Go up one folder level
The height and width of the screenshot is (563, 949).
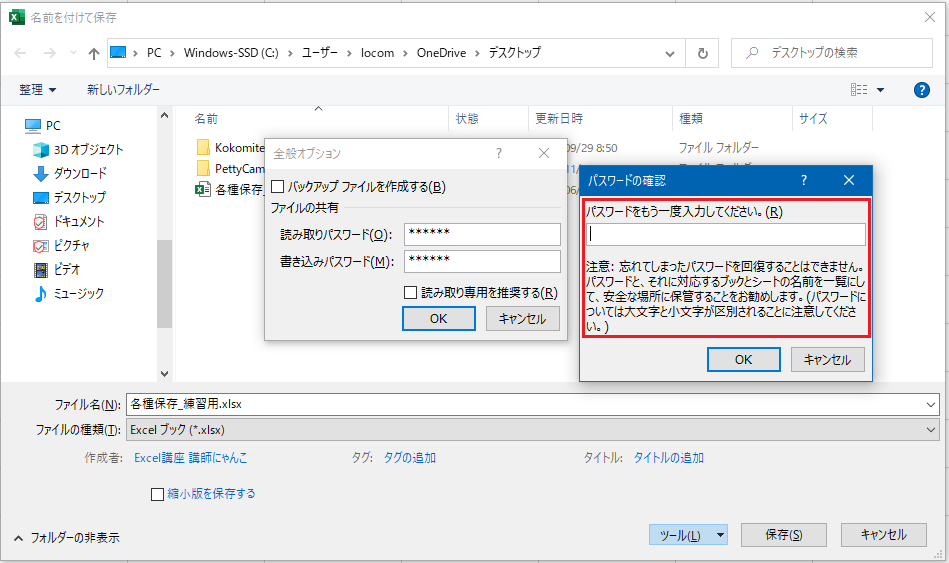coord(93,53)
